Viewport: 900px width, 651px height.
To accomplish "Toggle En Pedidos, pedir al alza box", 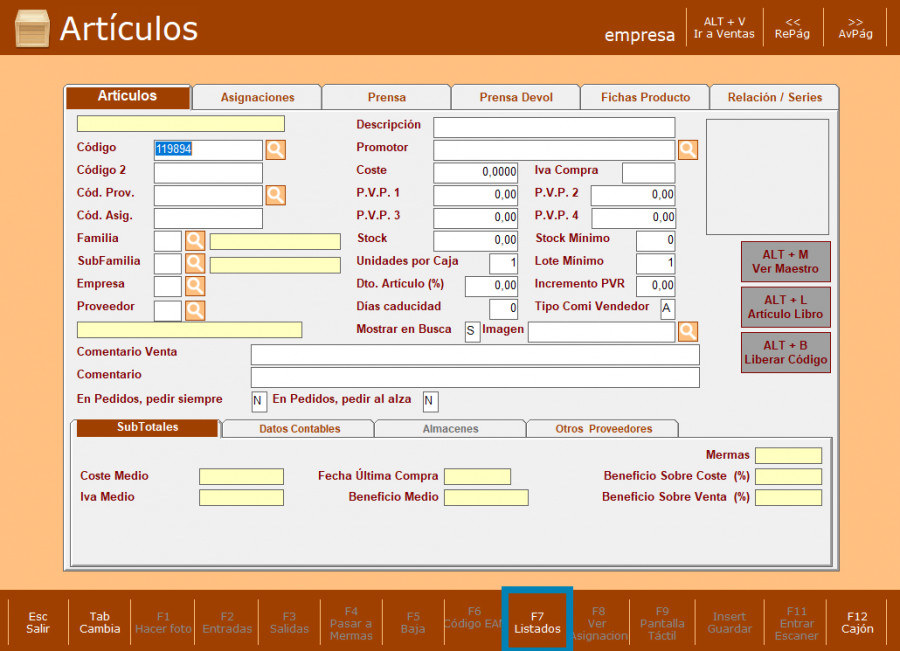I will [x=430, y=401].
